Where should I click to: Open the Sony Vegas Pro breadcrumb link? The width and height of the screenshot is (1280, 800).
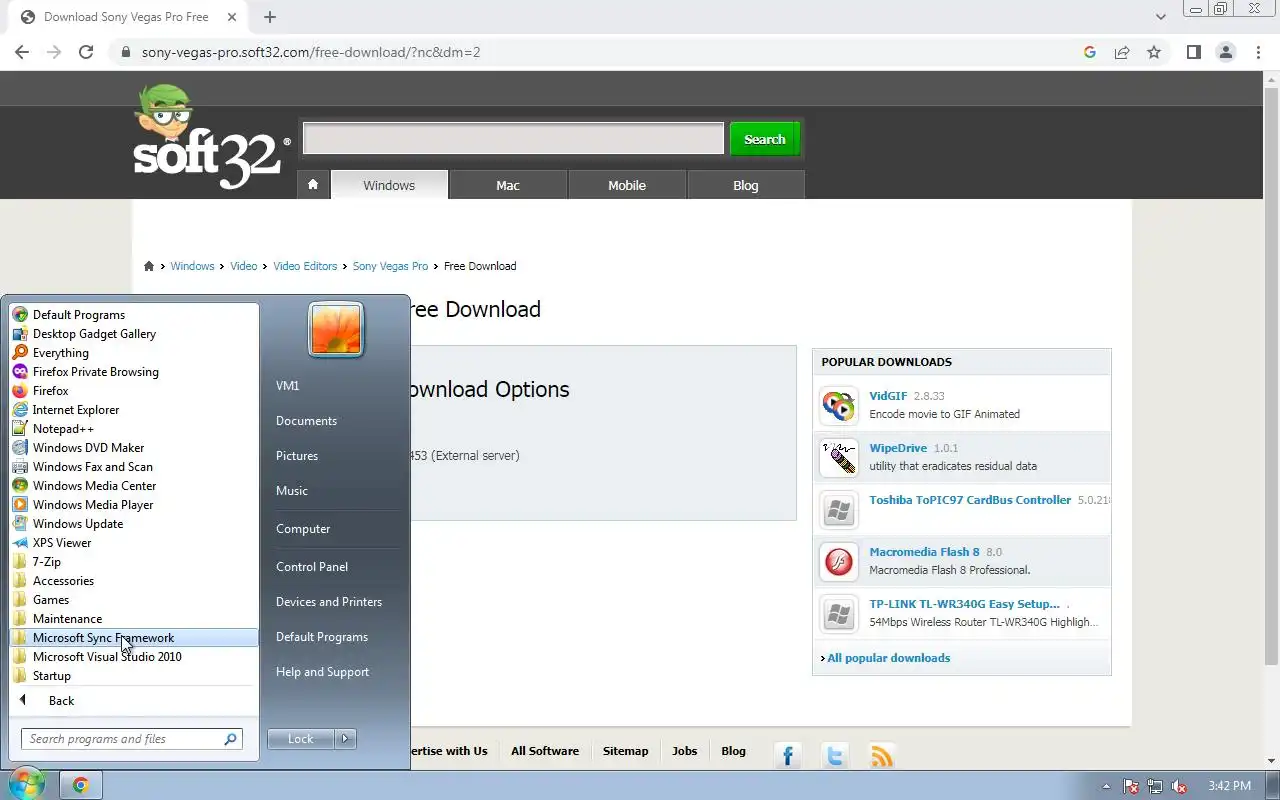click(x=390, y=266)
